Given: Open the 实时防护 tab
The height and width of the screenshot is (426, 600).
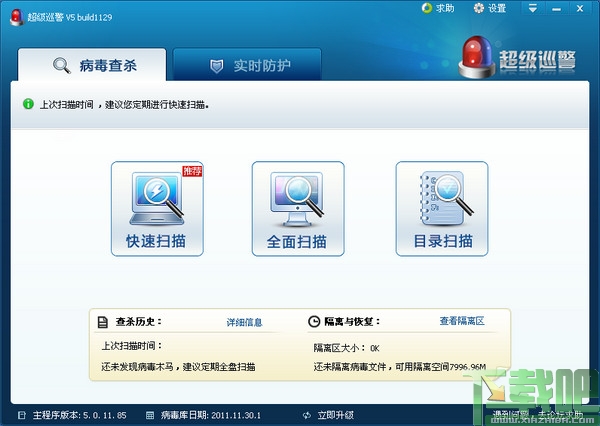Looking at the screenshot, I should 247,65.
